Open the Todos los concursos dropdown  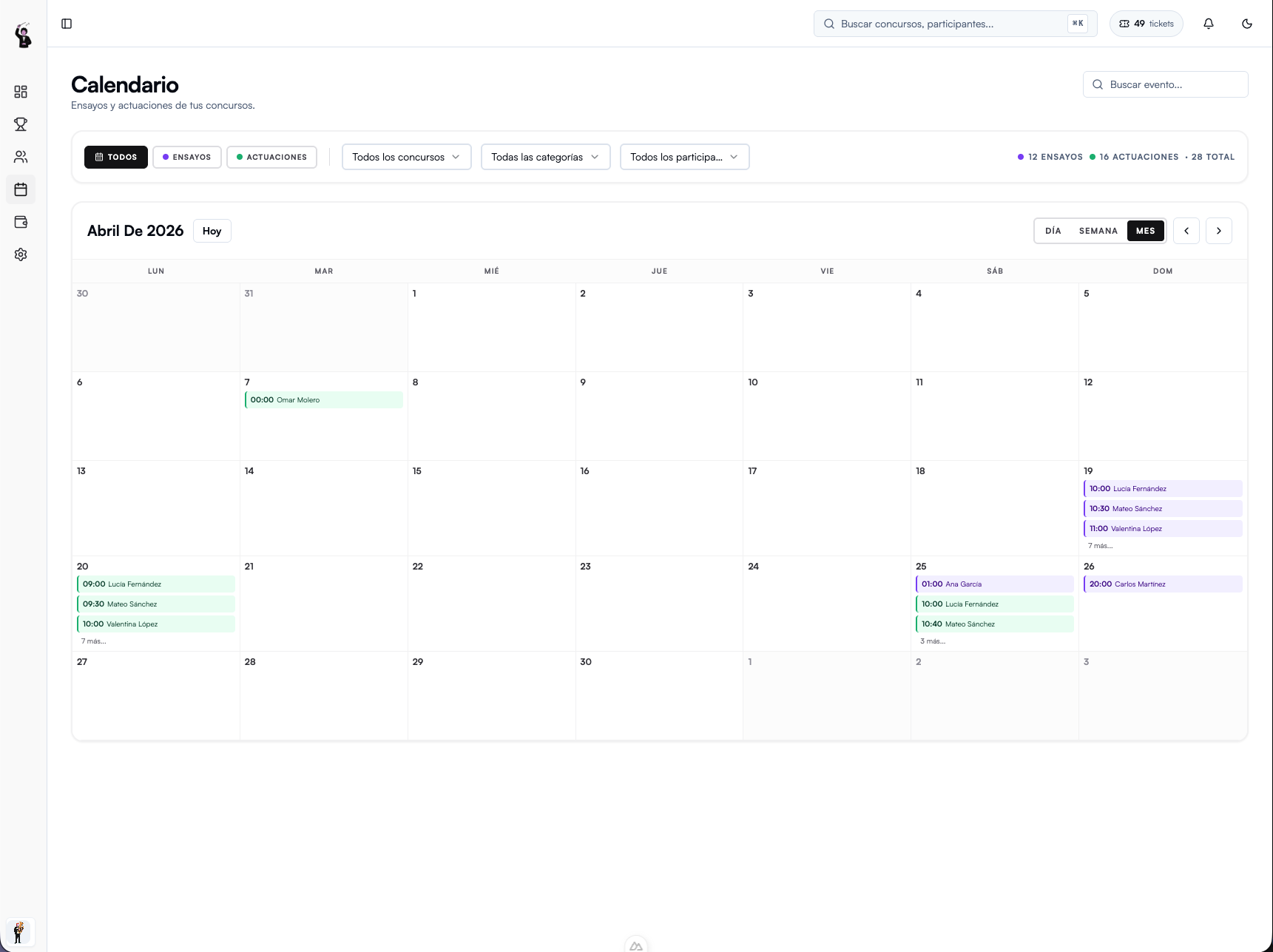[406, 157]
